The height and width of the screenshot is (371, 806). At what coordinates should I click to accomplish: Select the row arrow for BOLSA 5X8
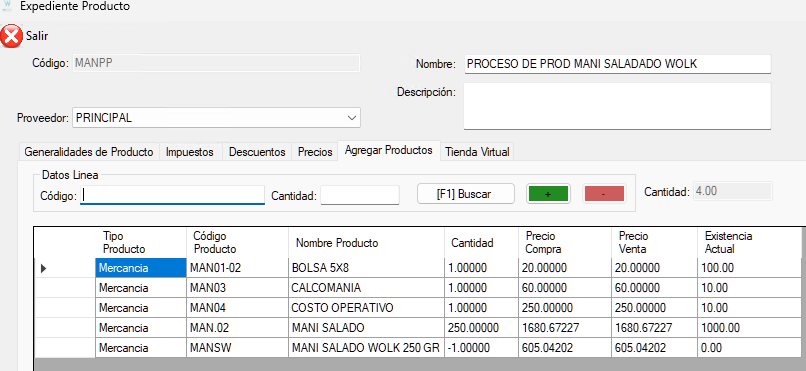coord(43,268)
